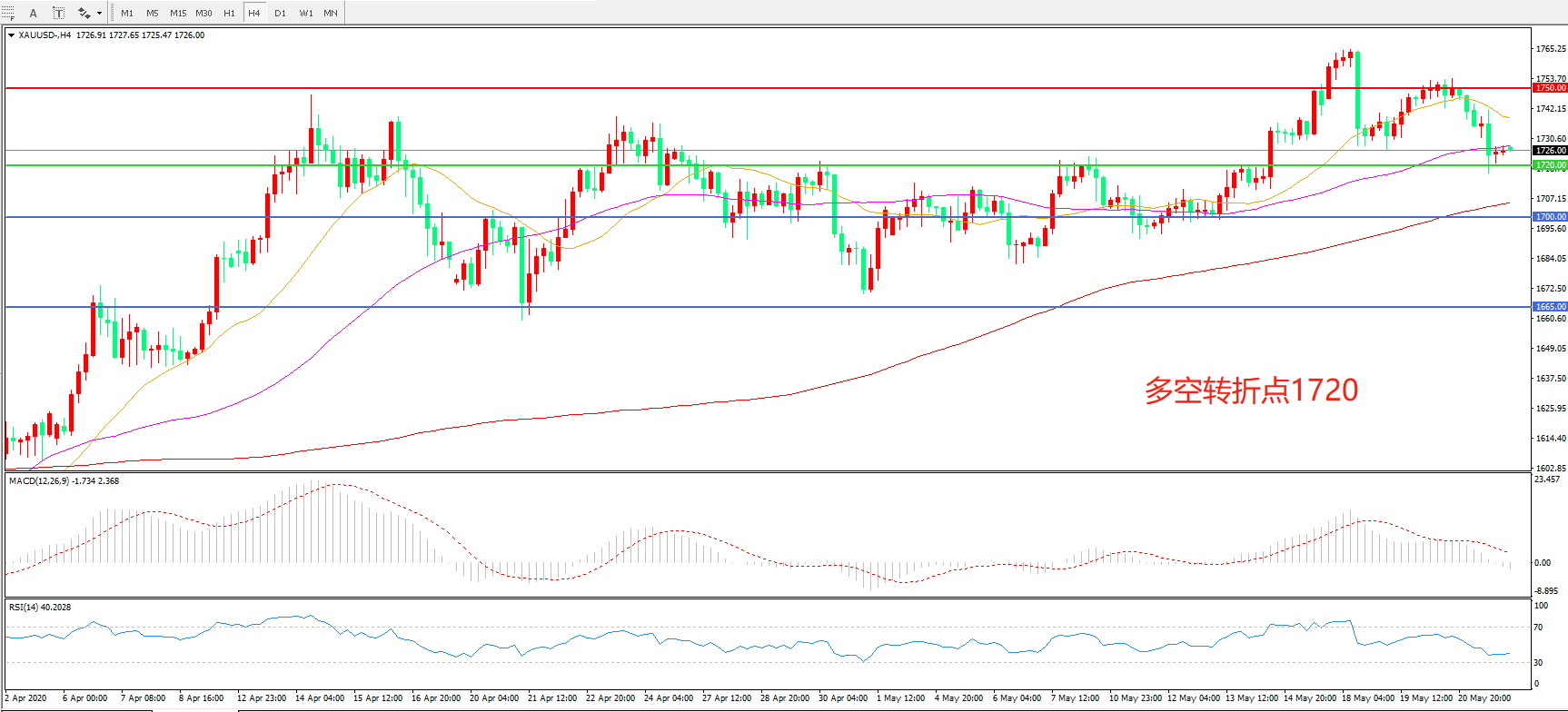
Task: Click the active H4 timeframe button
Action: click(x=254, y=13)
